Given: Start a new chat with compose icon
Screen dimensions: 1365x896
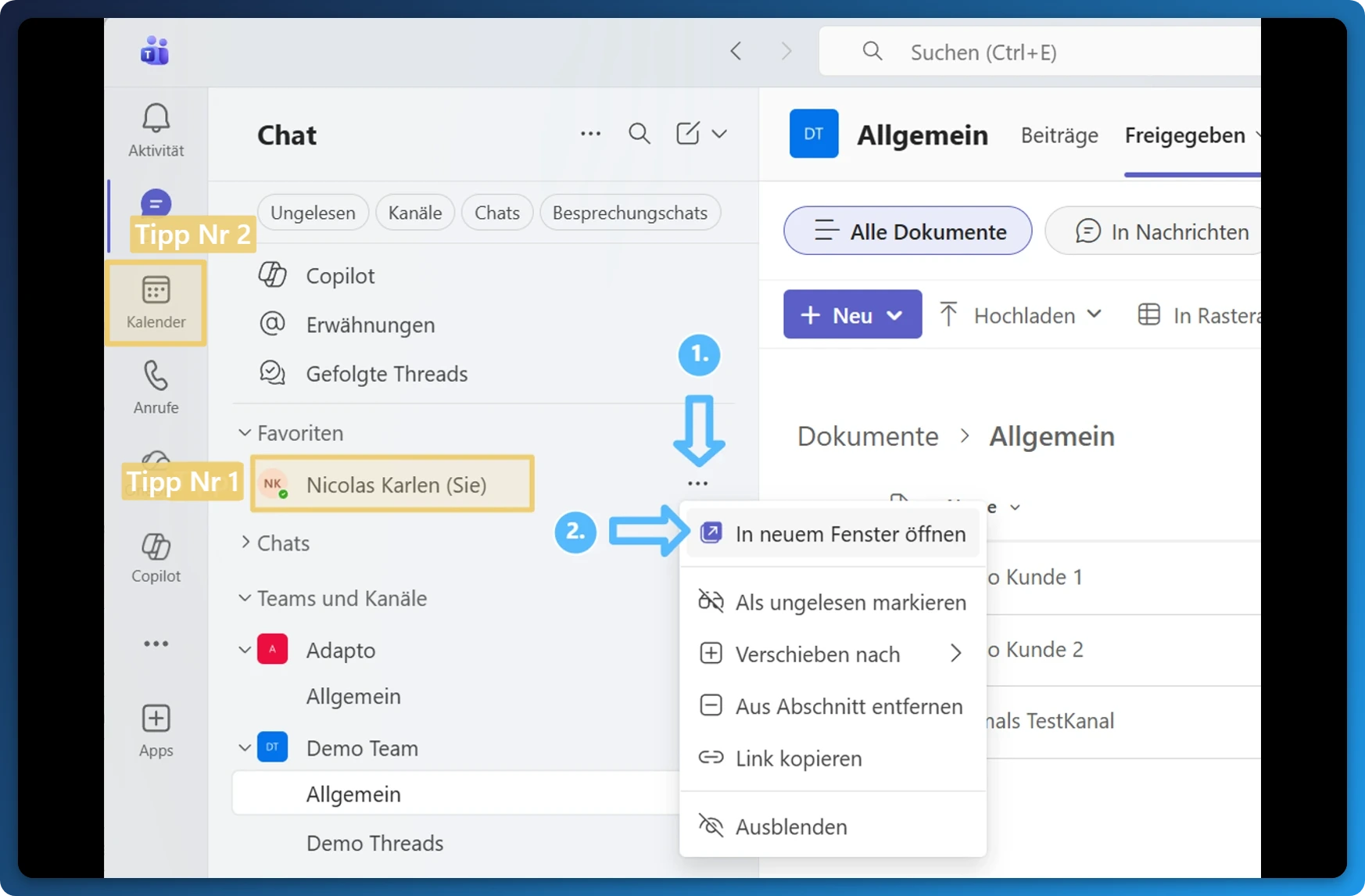Looking at the screenshot, I should tap(688, 134).
